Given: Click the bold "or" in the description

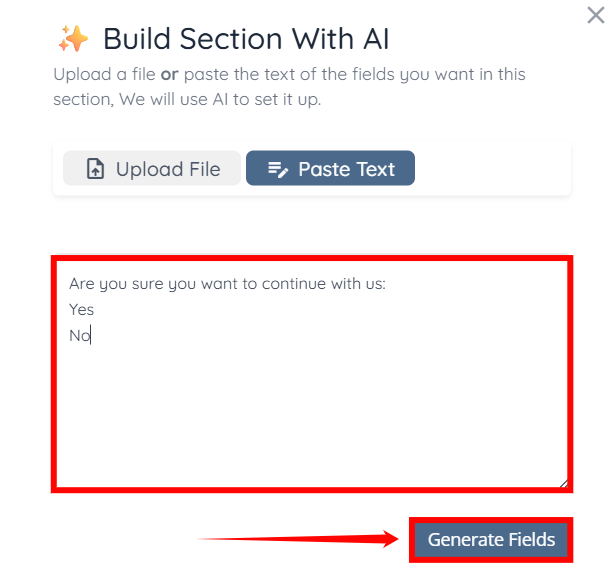Looking at the screenshot, I should (170, 75).
